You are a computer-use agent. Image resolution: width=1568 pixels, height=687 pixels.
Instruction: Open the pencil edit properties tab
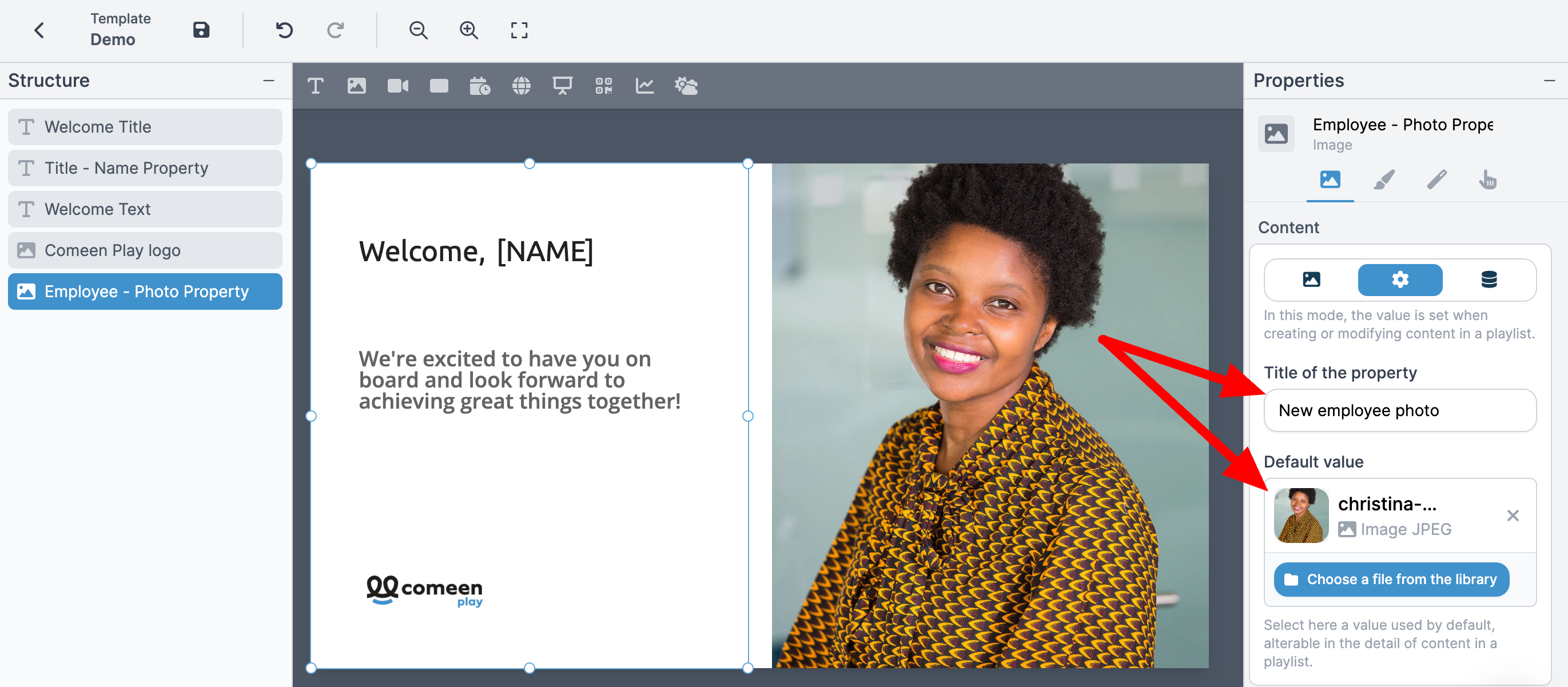coord(1436,180)
